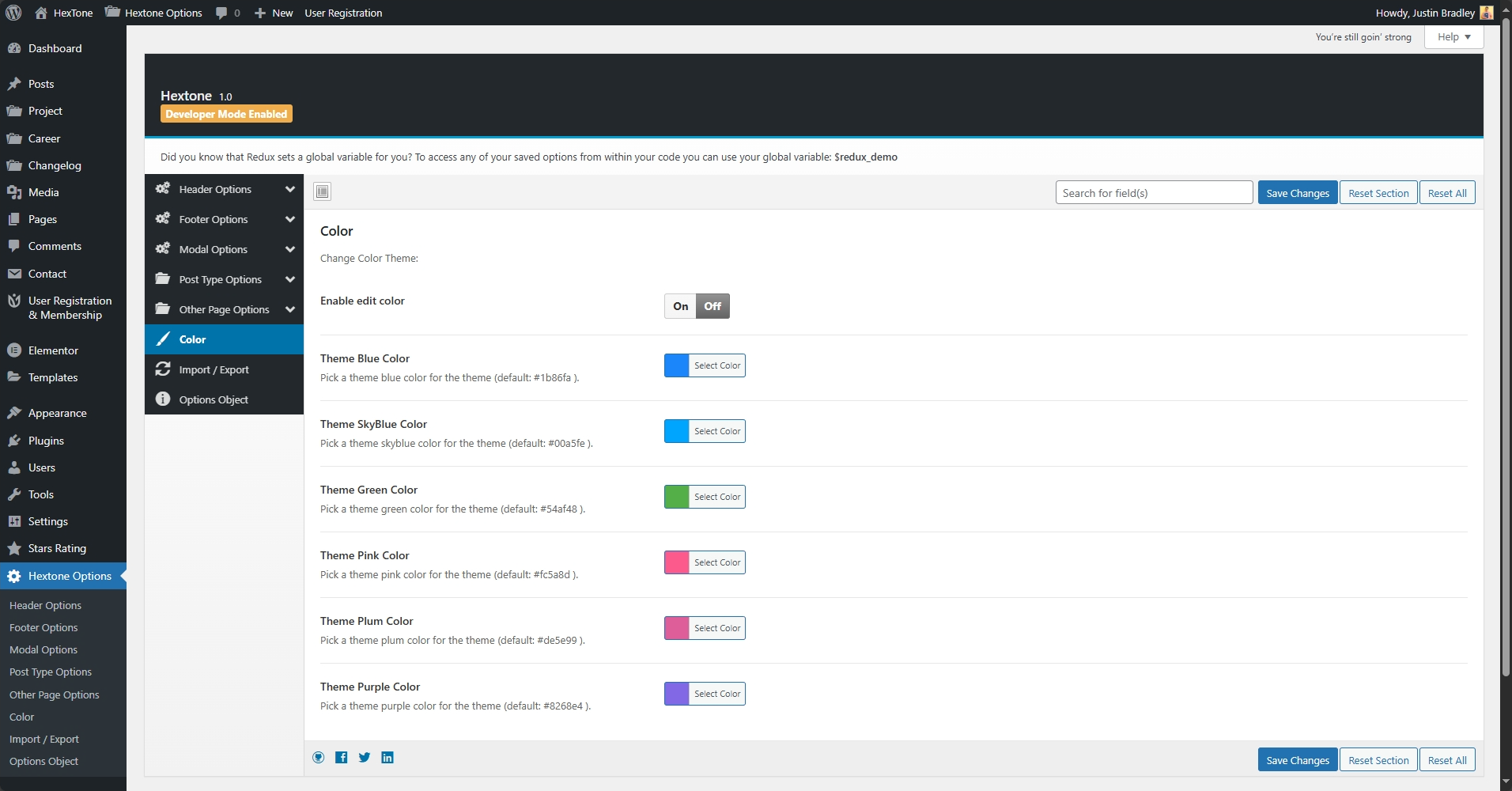The height and width of the screenshot is (791, 1512).
Task: Click the Theme Pink Color swatch
Action: (677, 562)
